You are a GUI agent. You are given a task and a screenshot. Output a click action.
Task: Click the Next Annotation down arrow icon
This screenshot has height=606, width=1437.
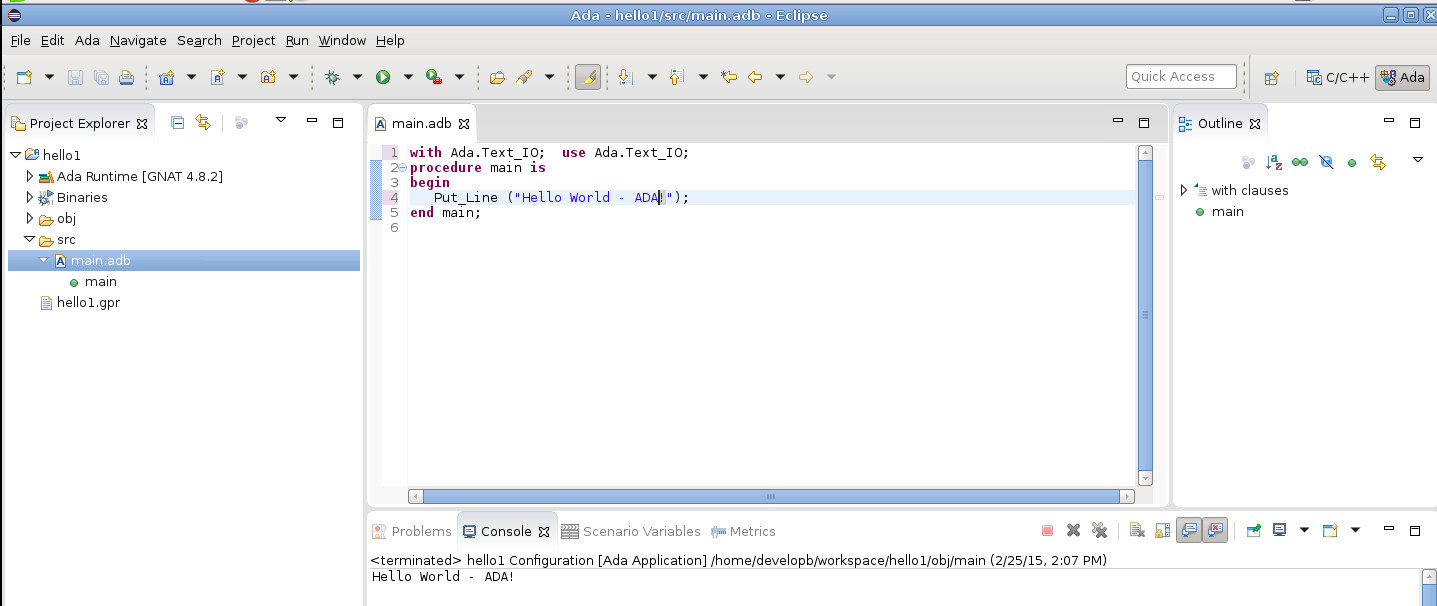(626, 77)
